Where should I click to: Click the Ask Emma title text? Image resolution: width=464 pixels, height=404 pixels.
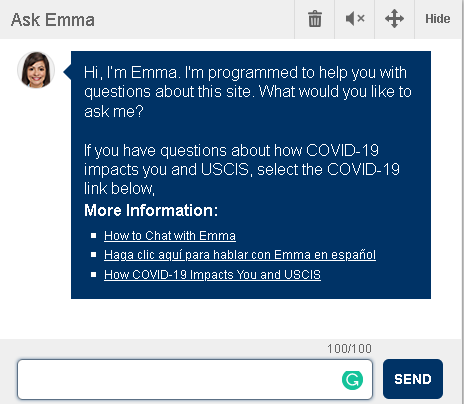[53, 20]
